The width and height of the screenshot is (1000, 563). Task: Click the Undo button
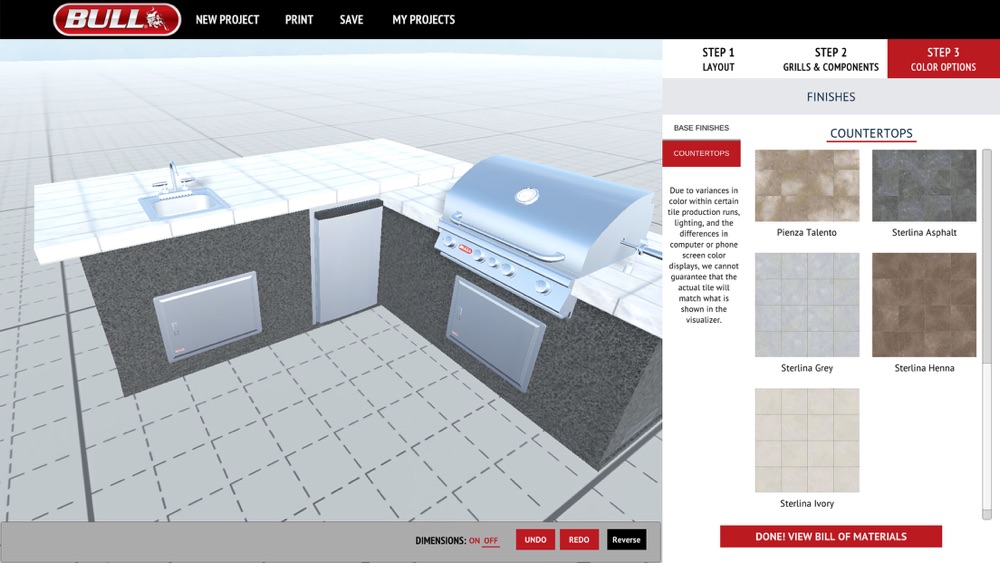point(535,539)
